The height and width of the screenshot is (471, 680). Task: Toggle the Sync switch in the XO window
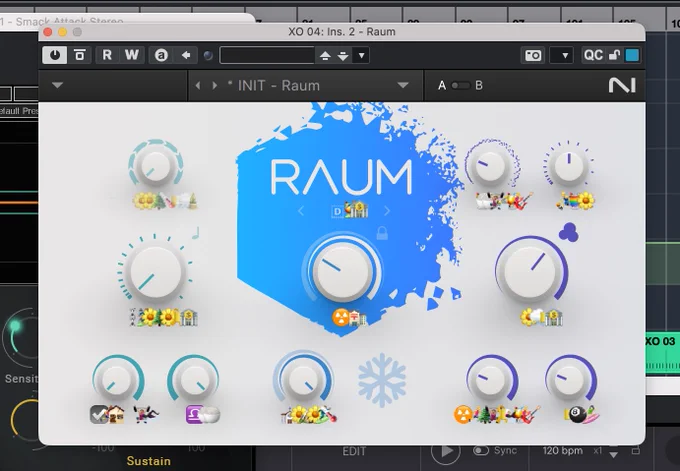[x=480, y=451]
